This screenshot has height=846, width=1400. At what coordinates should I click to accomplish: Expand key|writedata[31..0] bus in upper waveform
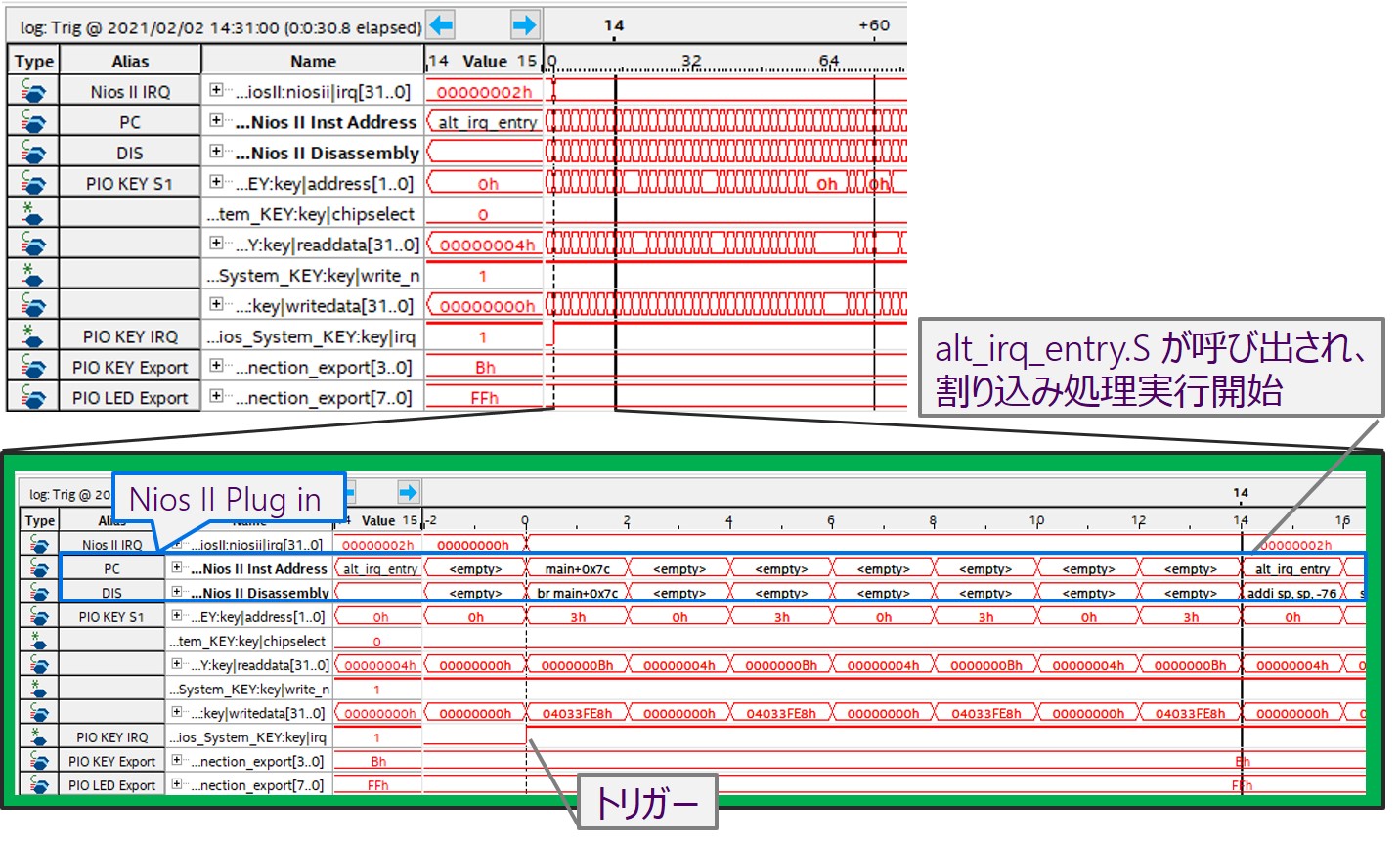click(216, 304)
